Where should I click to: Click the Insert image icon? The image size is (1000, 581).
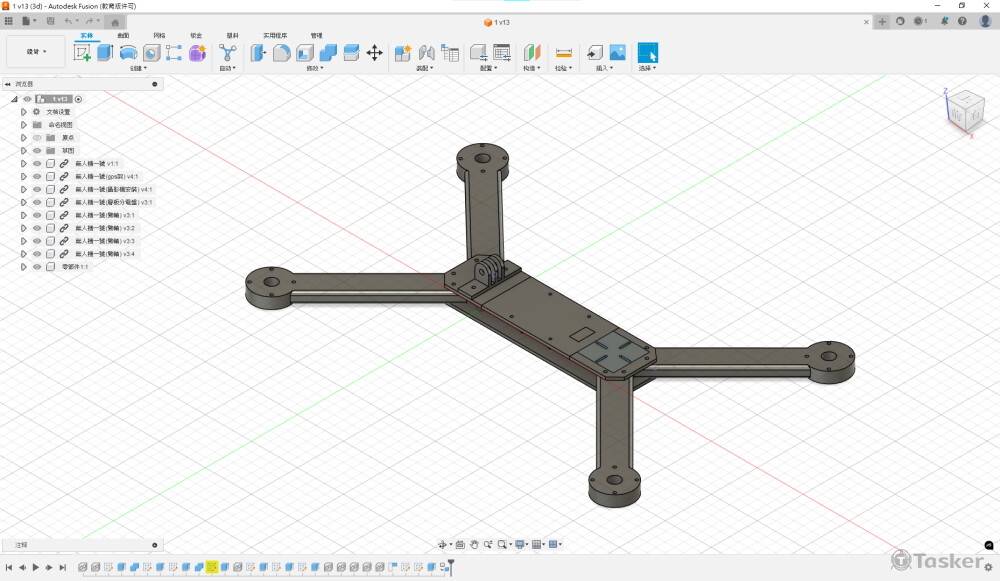tap(617, 53)
